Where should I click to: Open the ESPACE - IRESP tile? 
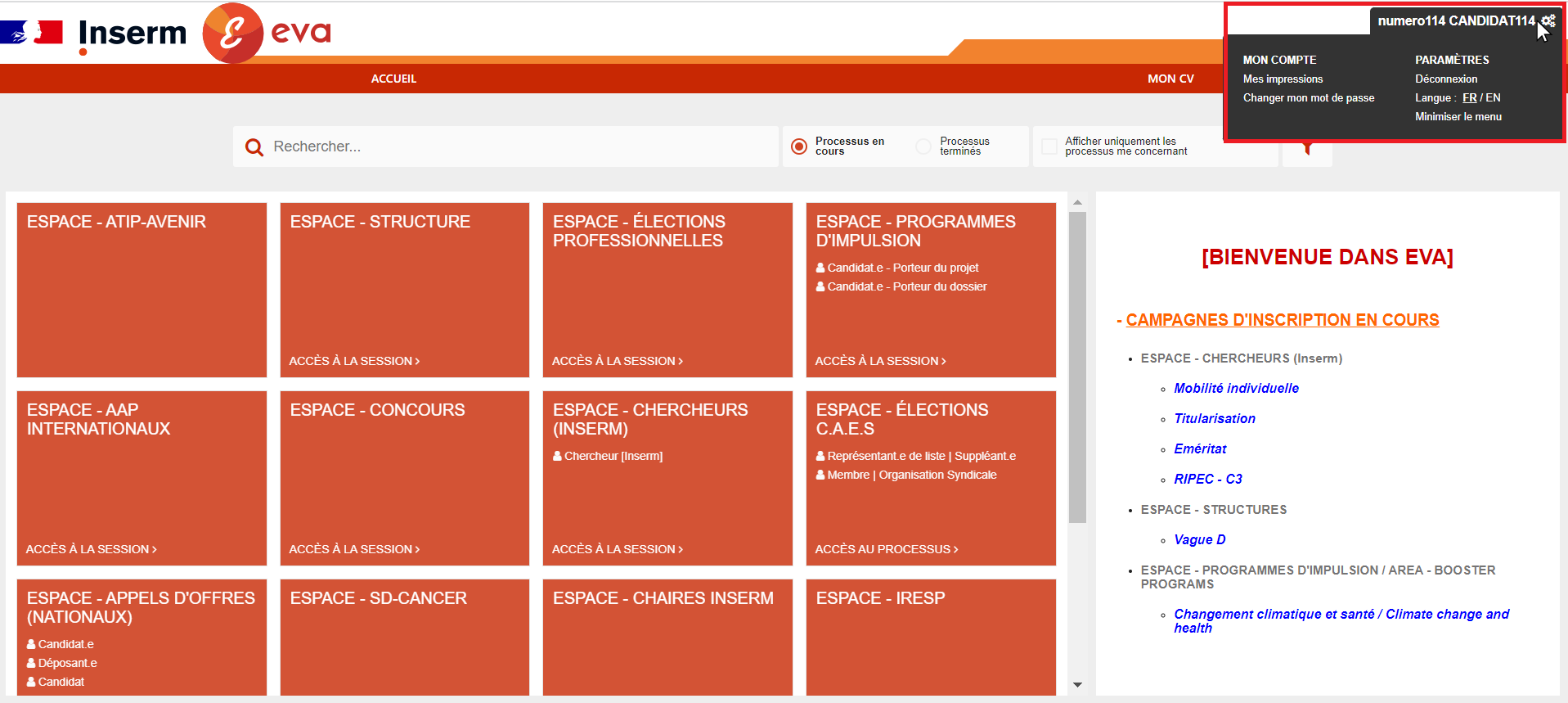(931, 638)
